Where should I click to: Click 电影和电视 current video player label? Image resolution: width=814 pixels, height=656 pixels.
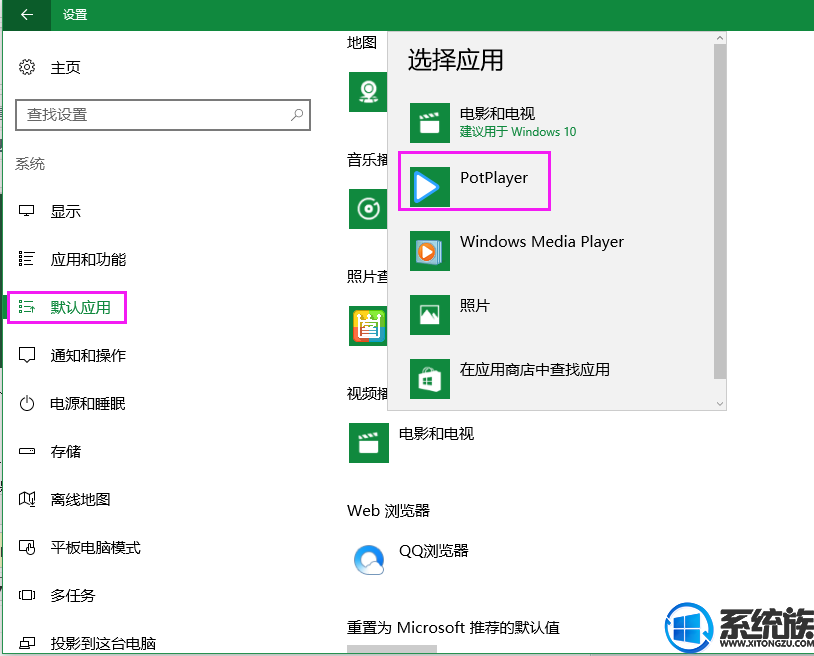[436, 433]
